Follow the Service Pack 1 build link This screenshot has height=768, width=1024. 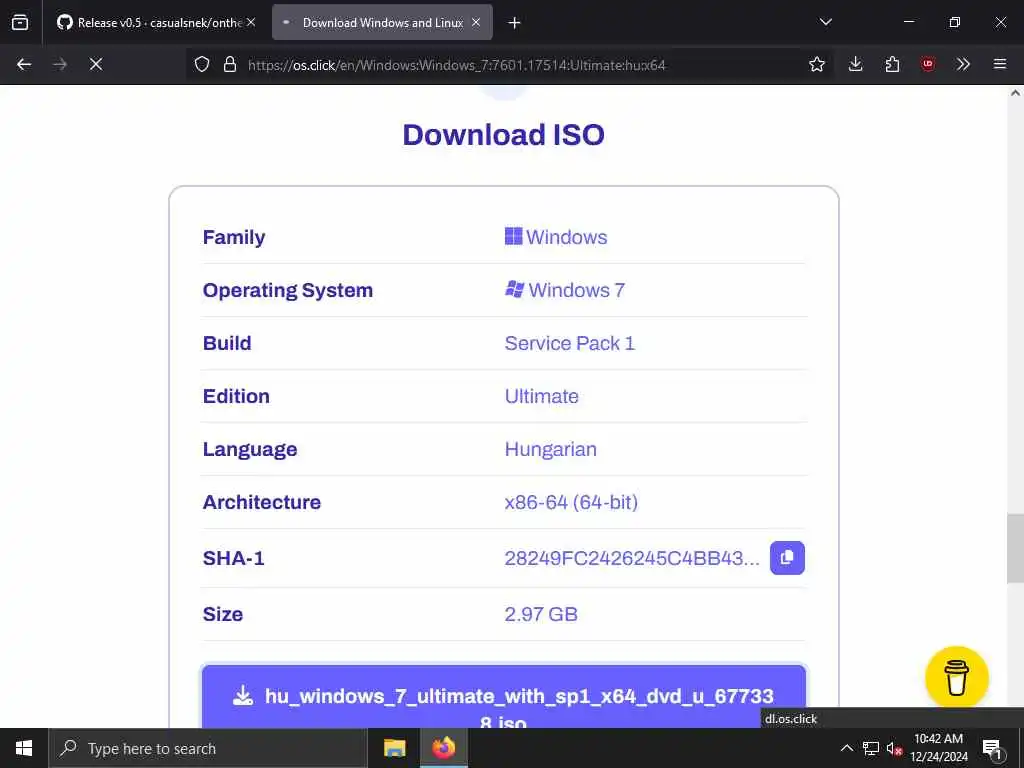569,343
